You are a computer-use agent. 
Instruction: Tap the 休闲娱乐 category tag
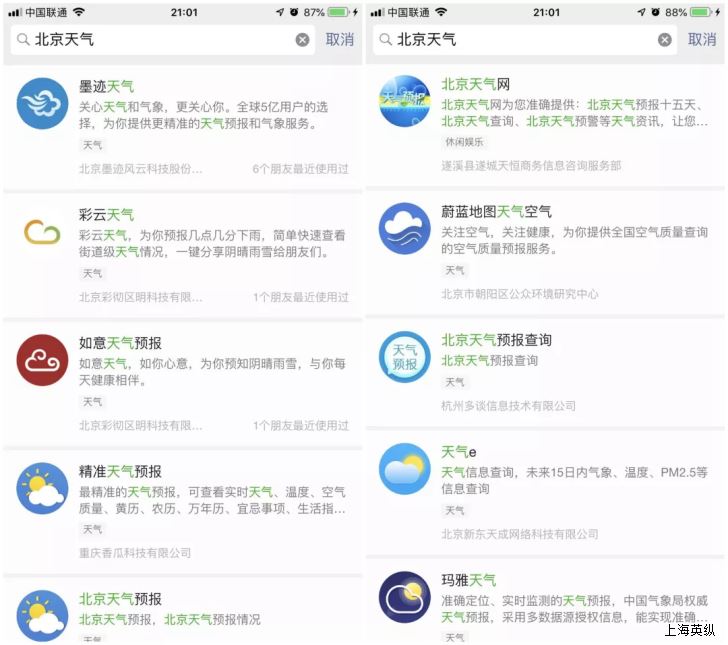(464, 142)
